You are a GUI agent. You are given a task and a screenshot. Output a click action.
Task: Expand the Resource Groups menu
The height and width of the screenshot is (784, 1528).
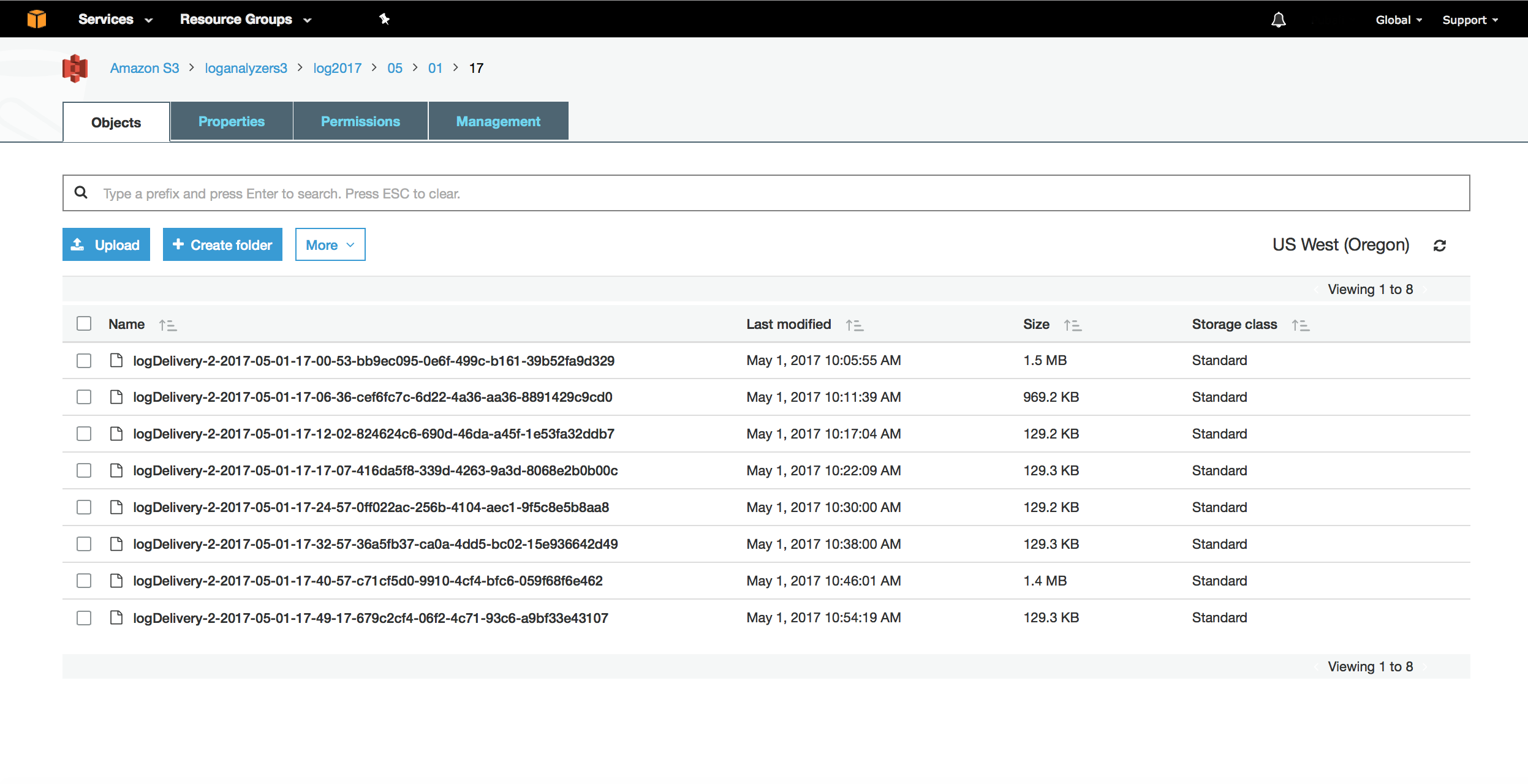click(246, 20)
